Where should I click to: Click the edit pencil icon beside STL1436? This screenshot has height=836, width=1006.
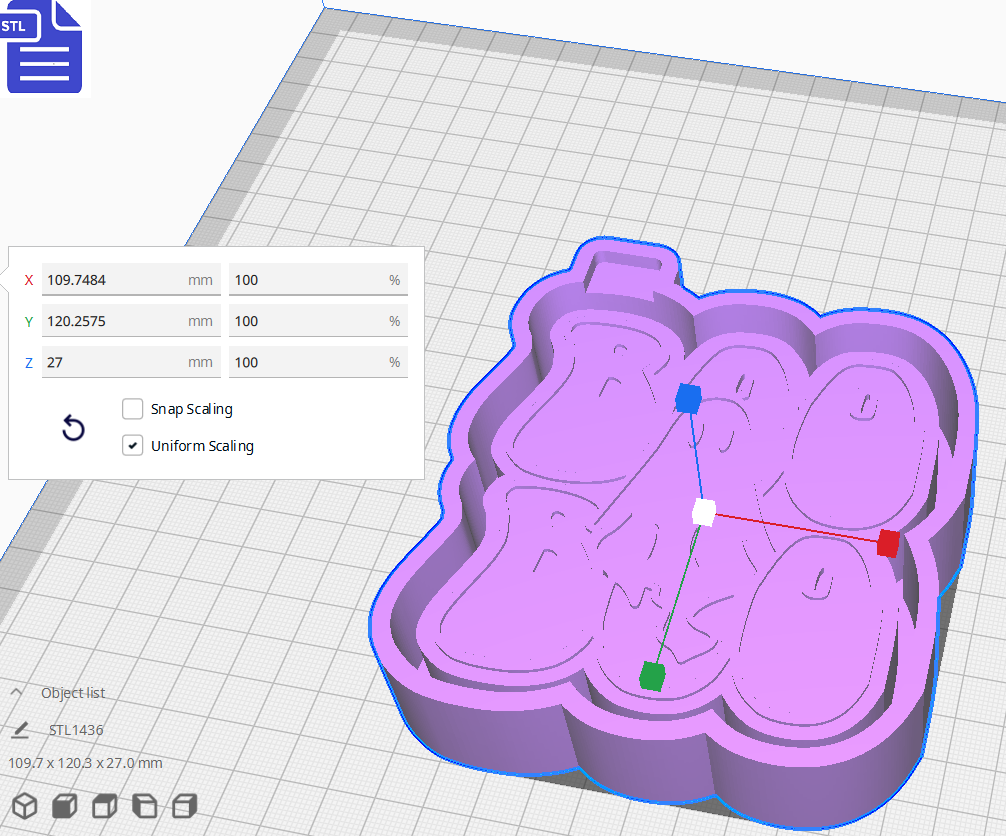[22, 730]
